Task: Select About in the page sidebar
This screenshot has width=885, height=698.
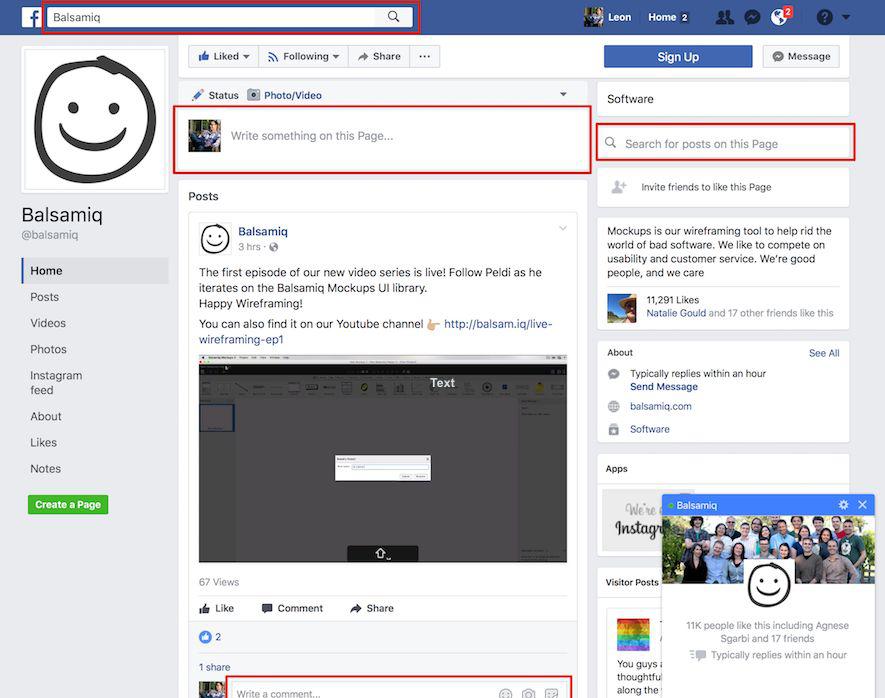Action: (x=46, y=416)
